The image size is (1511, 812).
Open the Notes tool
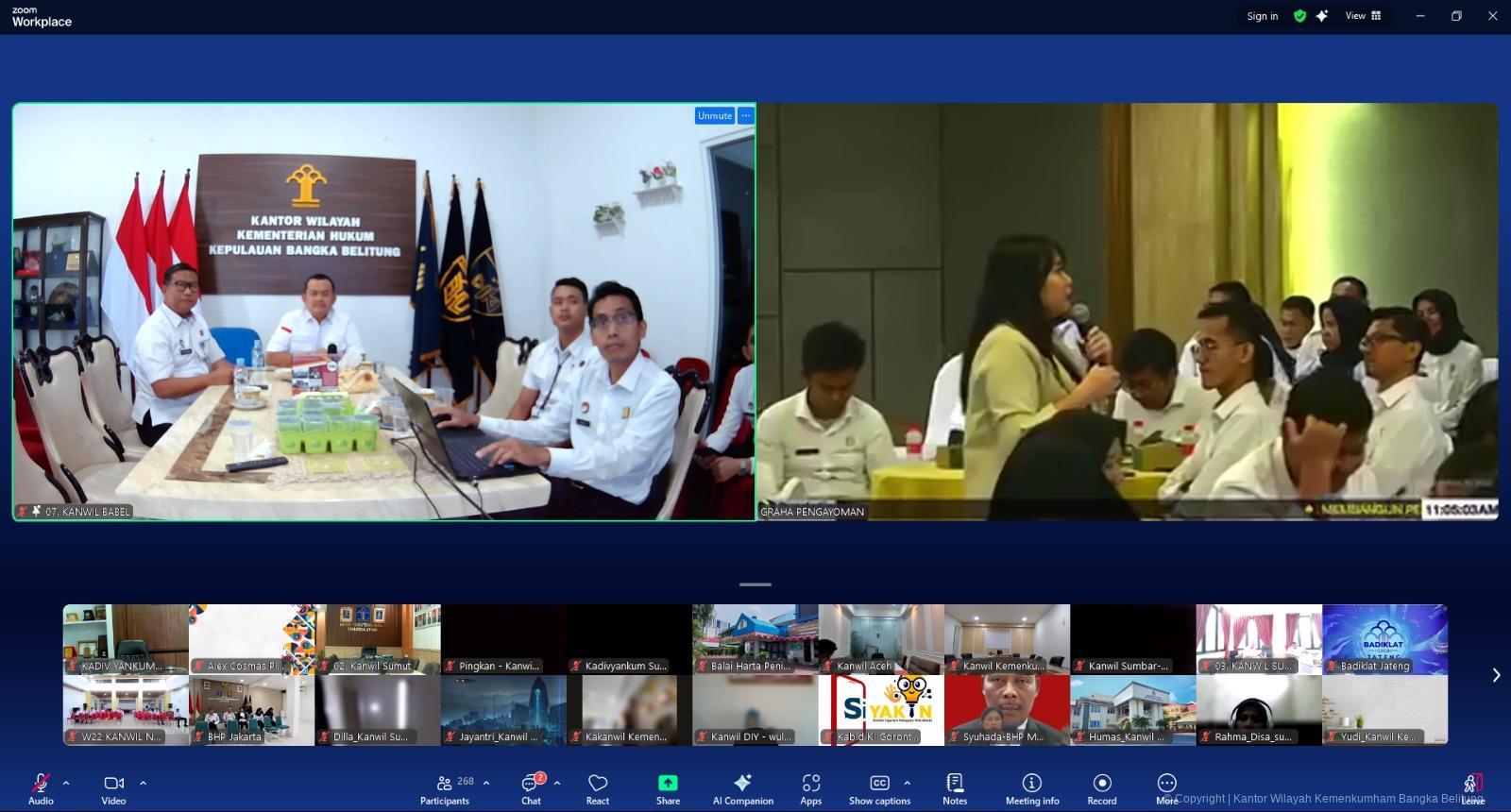coord(955,789)
